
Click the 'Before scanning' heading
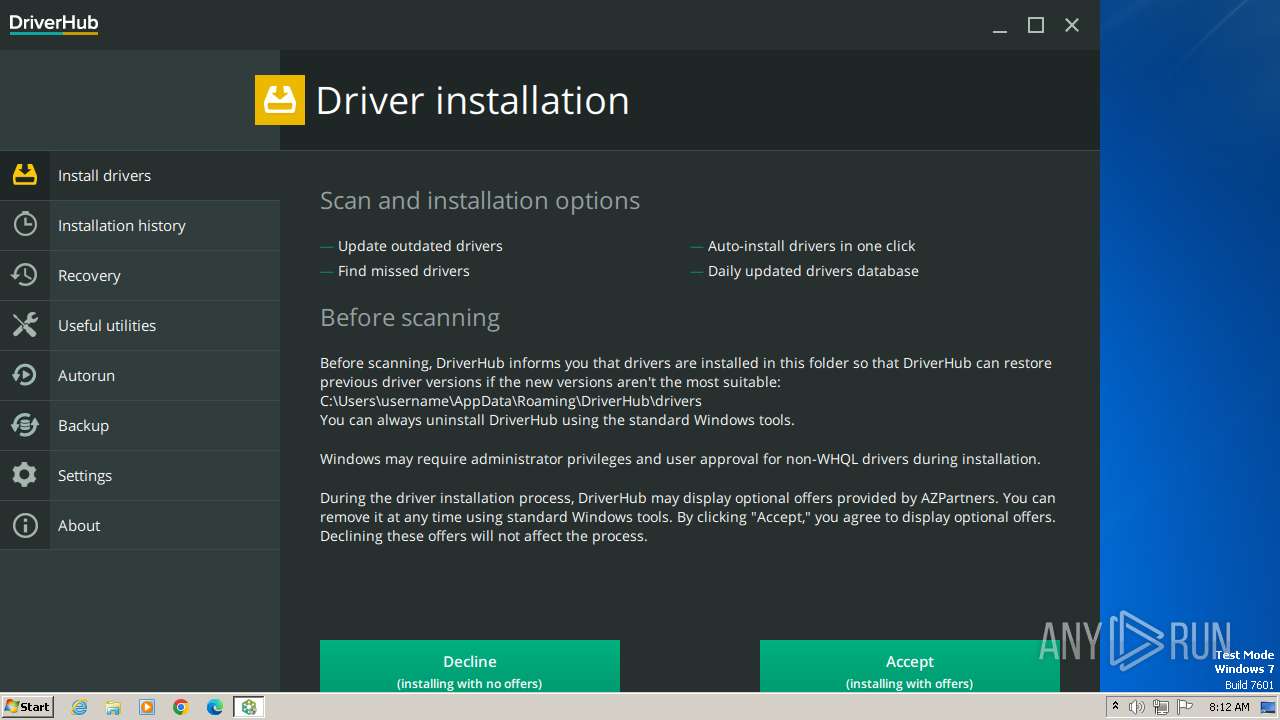click(410, 318)
